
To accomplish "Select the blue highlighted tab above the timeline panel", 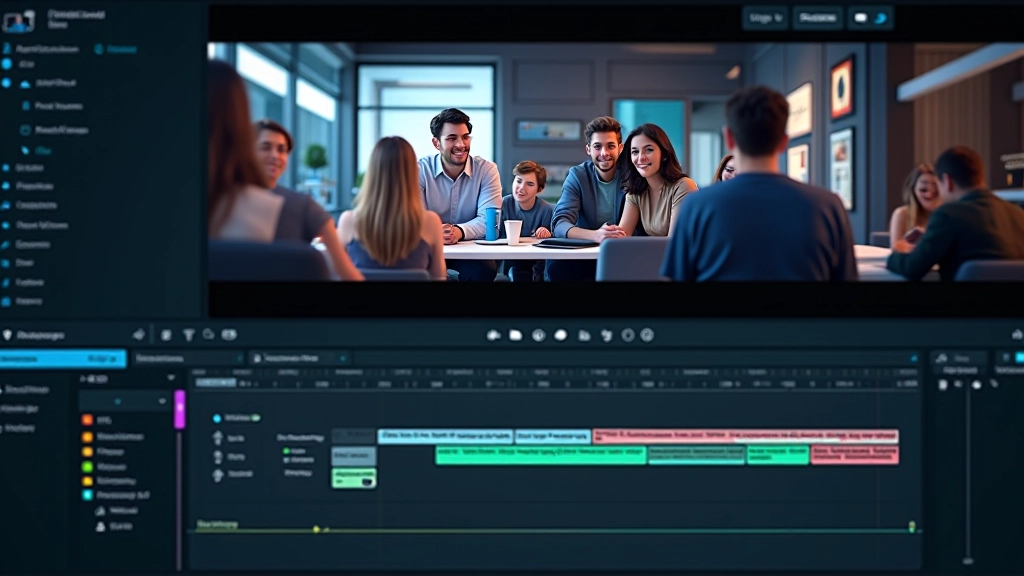I will pyautogui.click(x=63, y=359).
